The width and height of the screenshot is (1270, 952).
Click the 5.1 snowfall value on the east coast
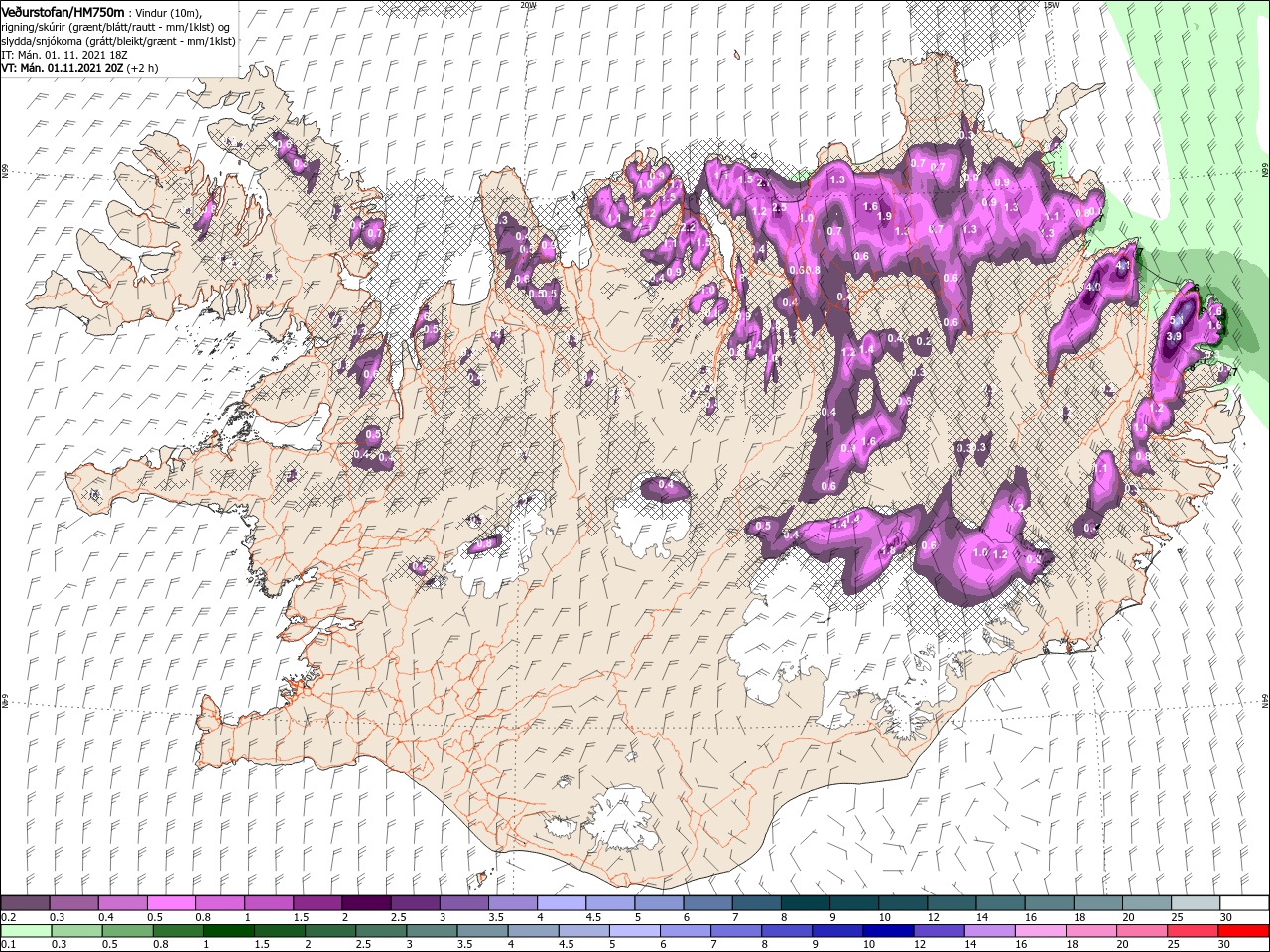(1179, 320)
